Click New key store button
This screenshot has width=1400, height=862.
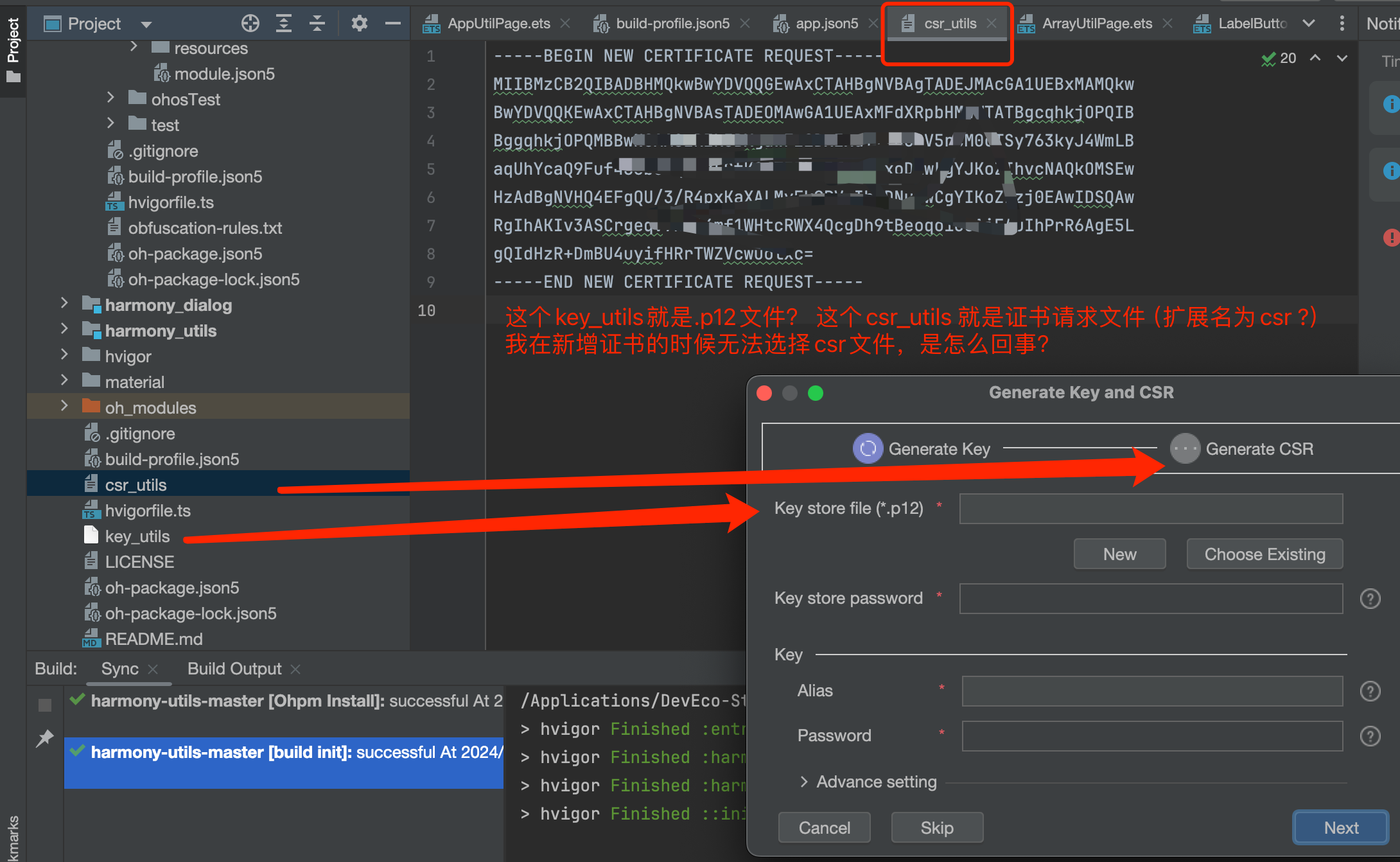(x=1119, y=554)
